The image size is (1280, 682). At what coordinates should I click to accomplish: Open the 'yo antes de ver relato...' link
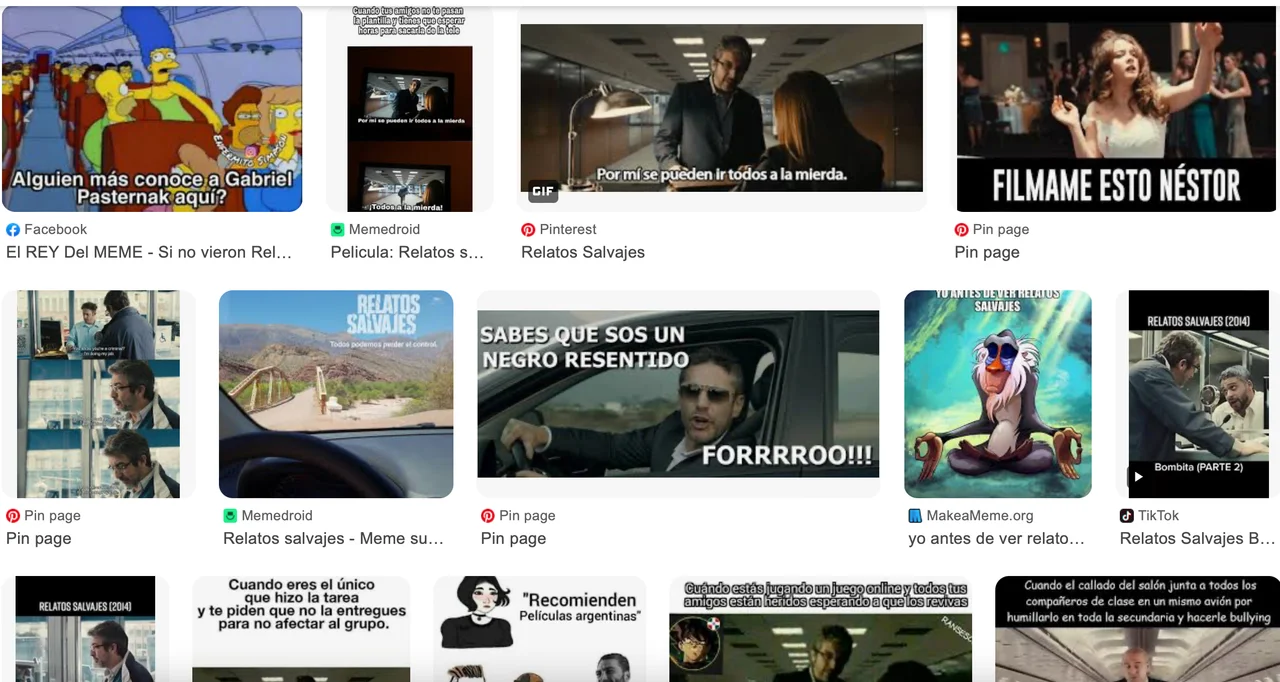996,538
